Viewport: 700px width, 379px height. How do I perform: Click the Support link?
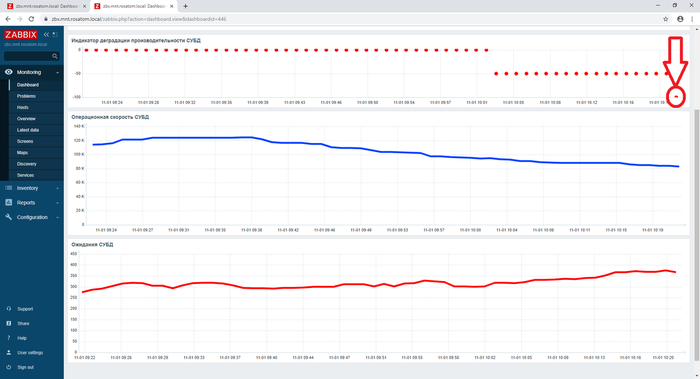pyautogui.click(x=25, y=309)
